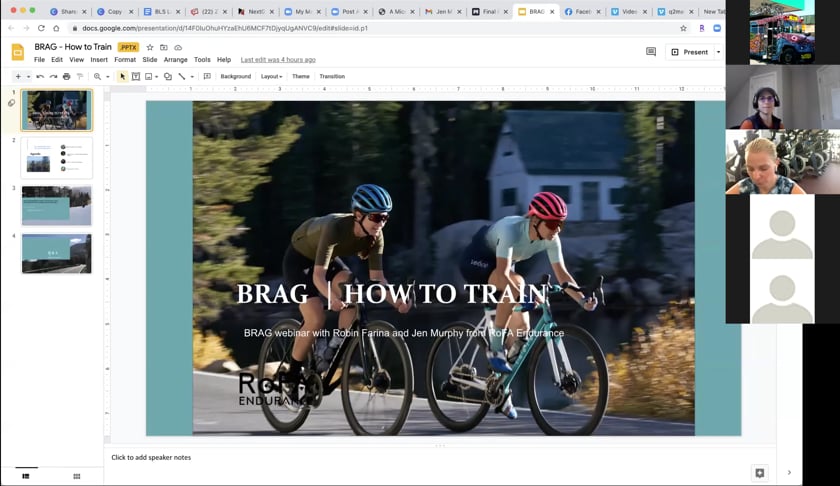Add a new slide with plus button
The width and height of the screenshot is (840, 486).
pos(18,77)
